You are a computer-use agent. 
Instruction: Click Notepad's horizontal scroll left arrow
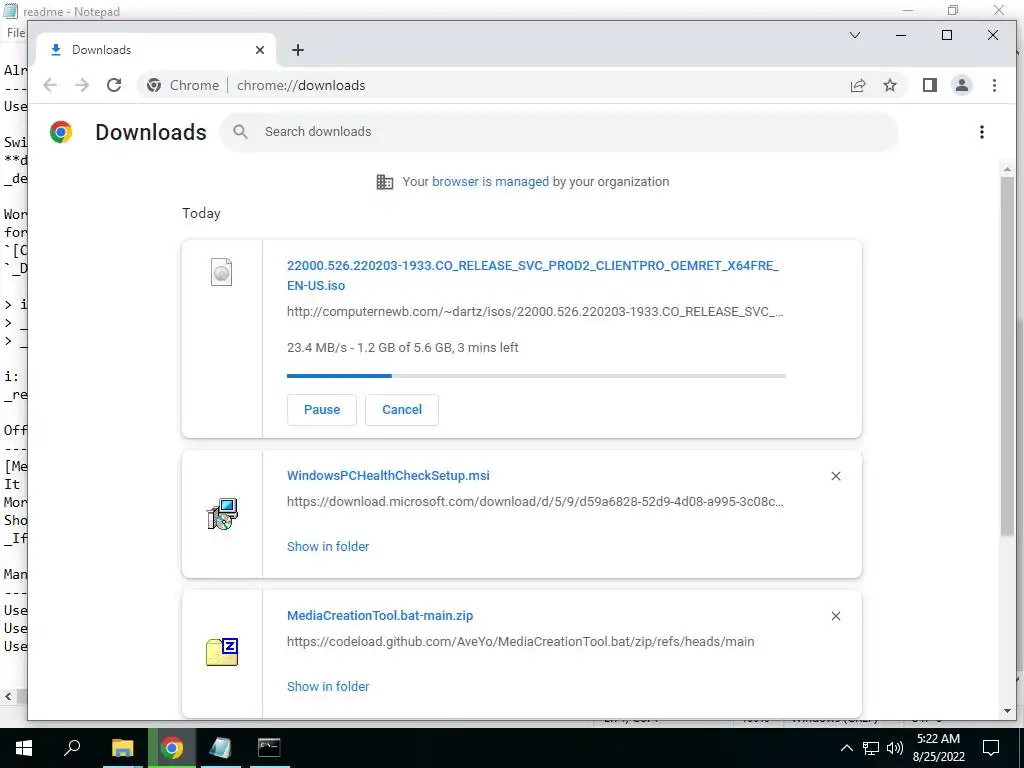pyautogui.click(x=8, y=696)
